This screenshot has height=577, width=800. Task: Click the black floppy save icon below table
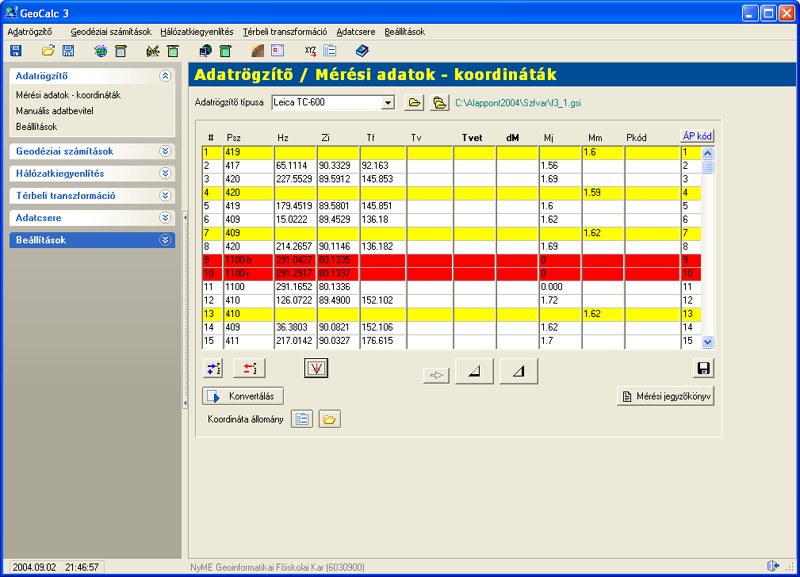[x=704, y=368]
